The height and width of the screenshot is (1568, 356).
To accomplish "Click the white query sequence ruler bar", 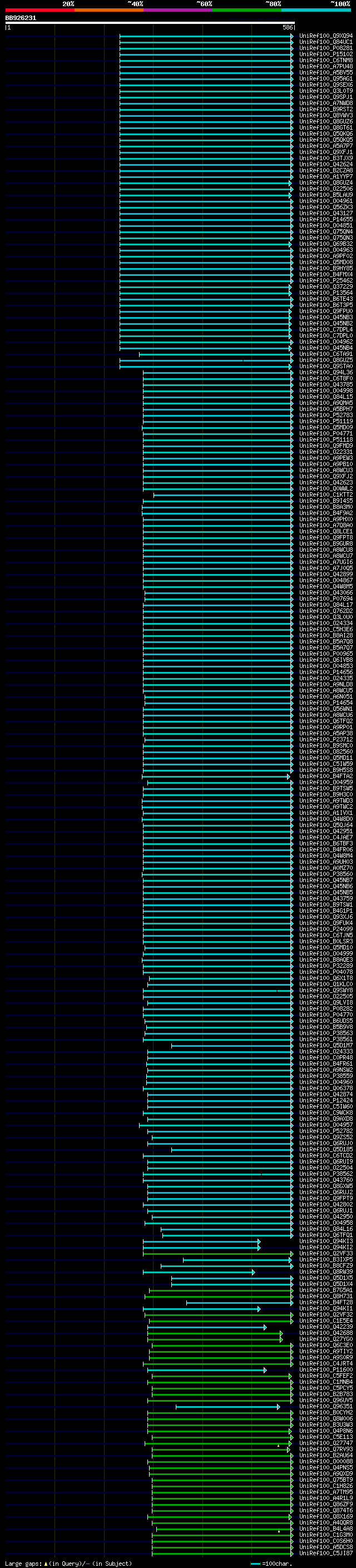I will [150, 23].
